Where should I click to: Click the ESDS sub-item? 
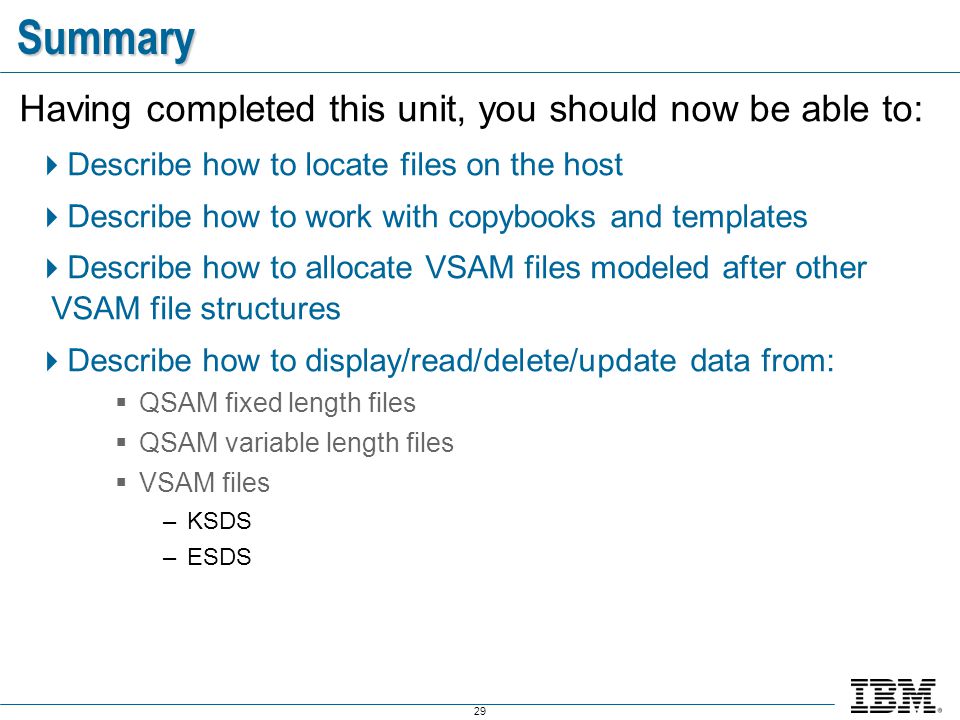219,557
